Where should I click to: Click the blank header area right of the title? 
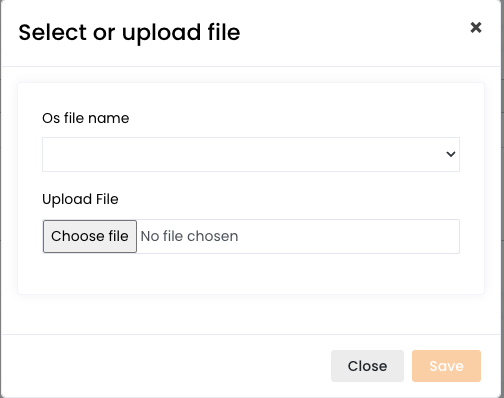353,33
